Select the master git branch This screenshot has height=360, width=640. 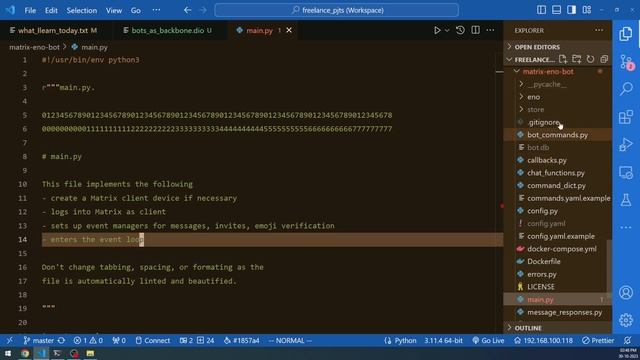38,340
